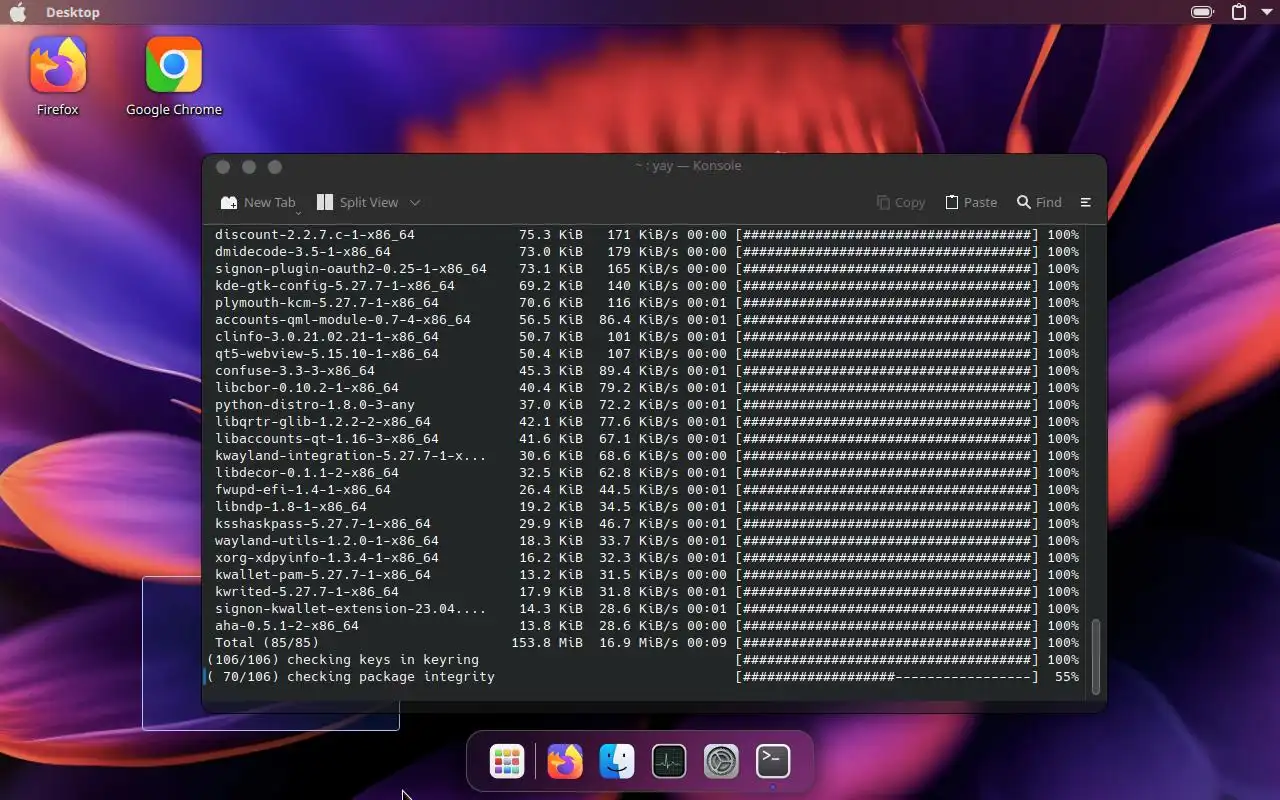The height and width of the screenshot is (800, 1280).
Task: Expand the Split View dropdown chevron
Action: 415,202
